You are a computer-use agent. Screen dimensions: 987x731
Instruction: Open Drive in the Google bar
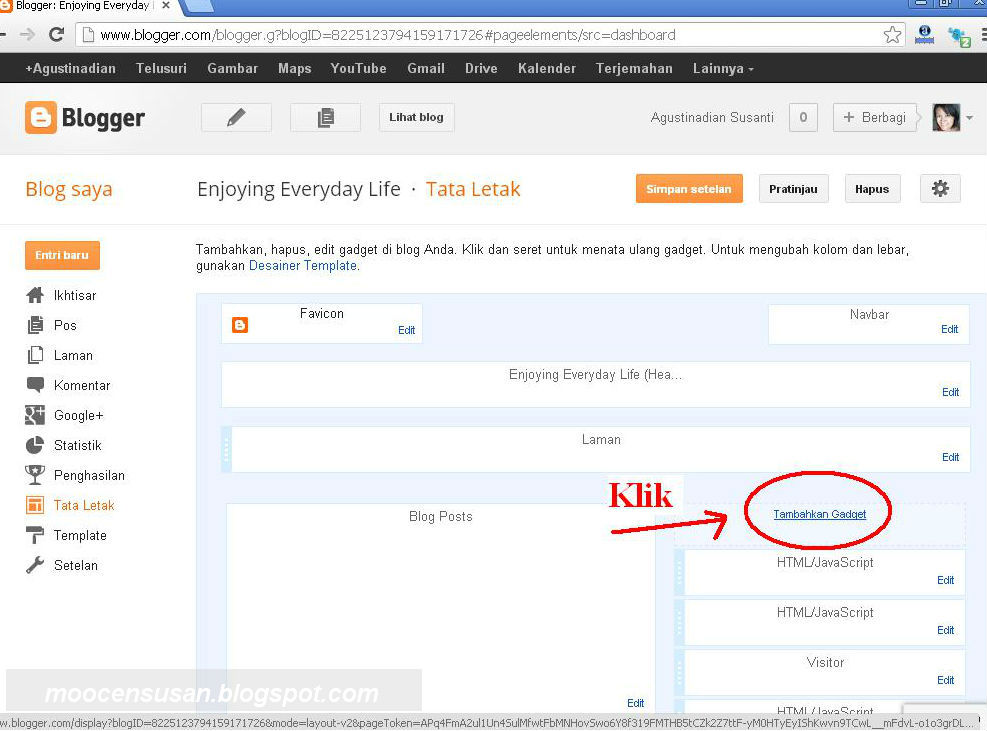click(x=481, y=69)
